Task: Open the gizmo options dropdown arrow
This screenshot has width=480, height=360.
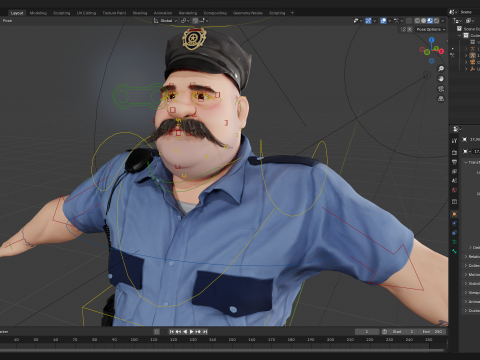Action: (x=374, y=21)
